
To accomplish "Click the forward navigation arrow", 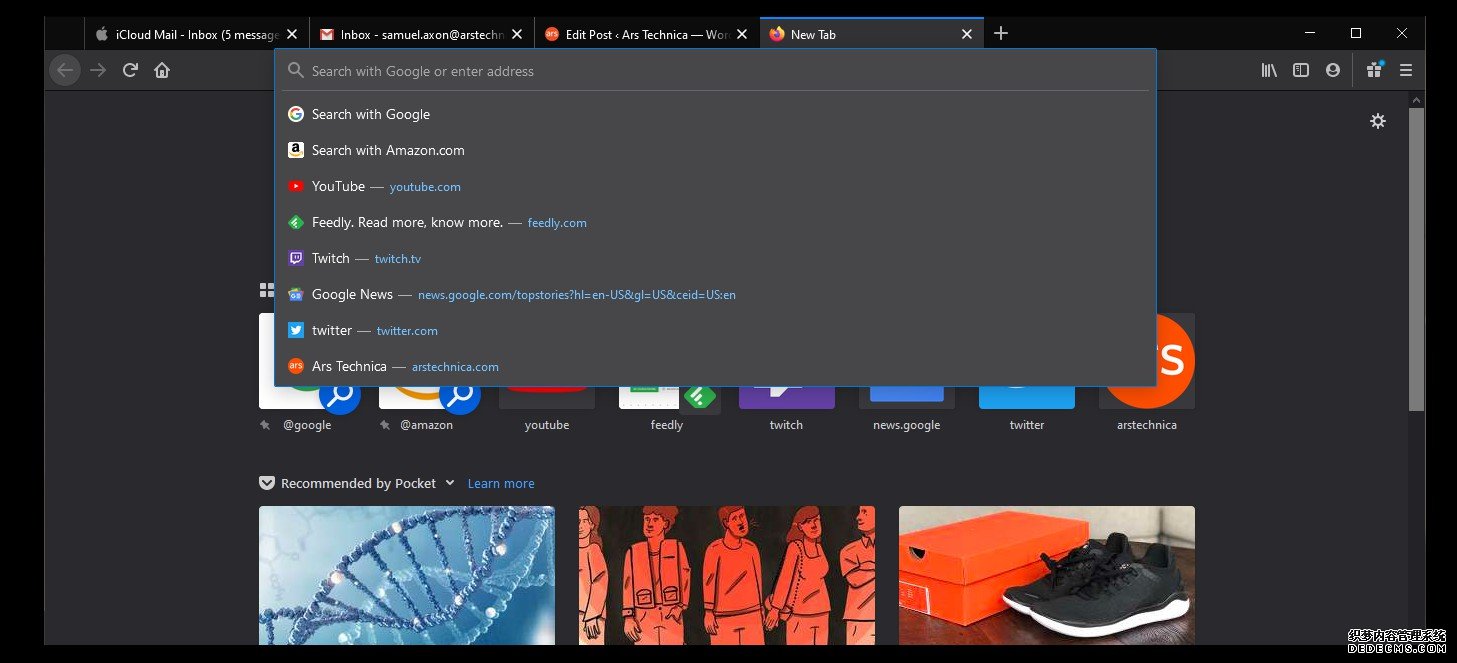I will (x=98, y=70).
